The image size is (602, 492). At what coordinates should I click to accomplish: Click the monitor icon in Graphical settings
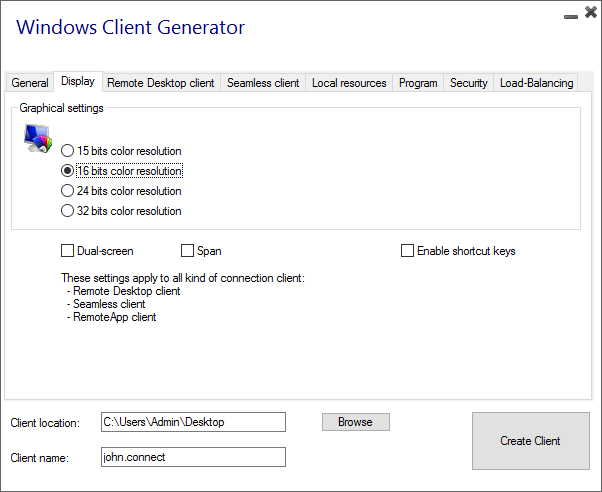[x=37, y=137]
